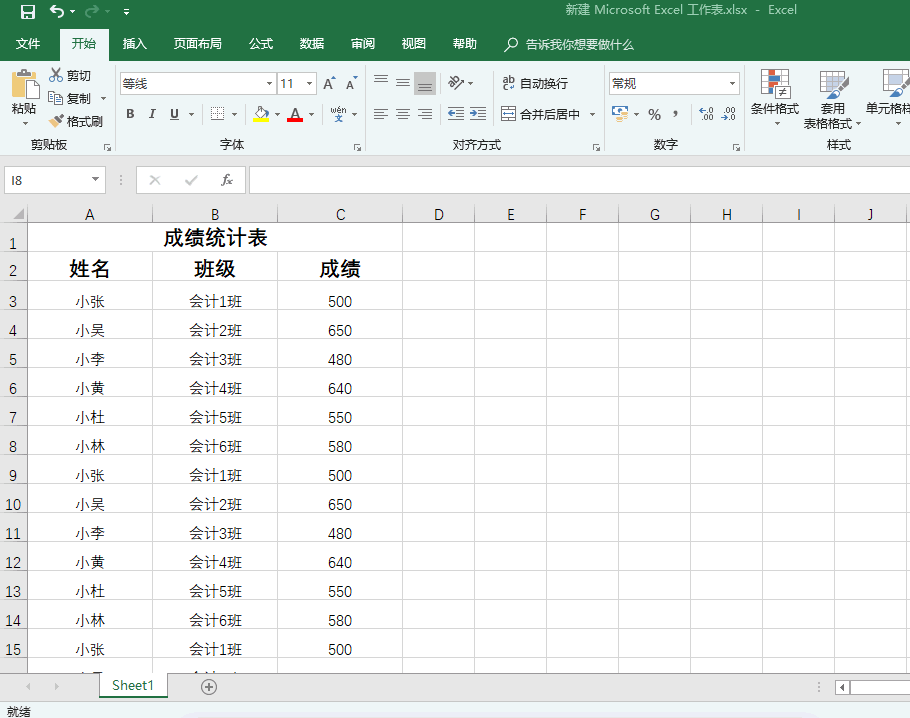The height and width of the screenshot is (718, 910).
Task: Switch to the 数据 Data tab
Action: [312, 44]
